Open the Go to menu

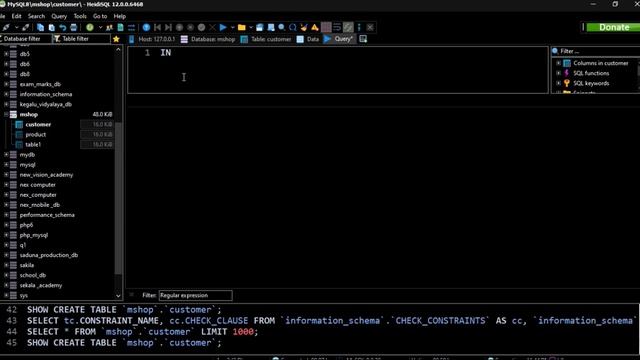coord(100,16)
